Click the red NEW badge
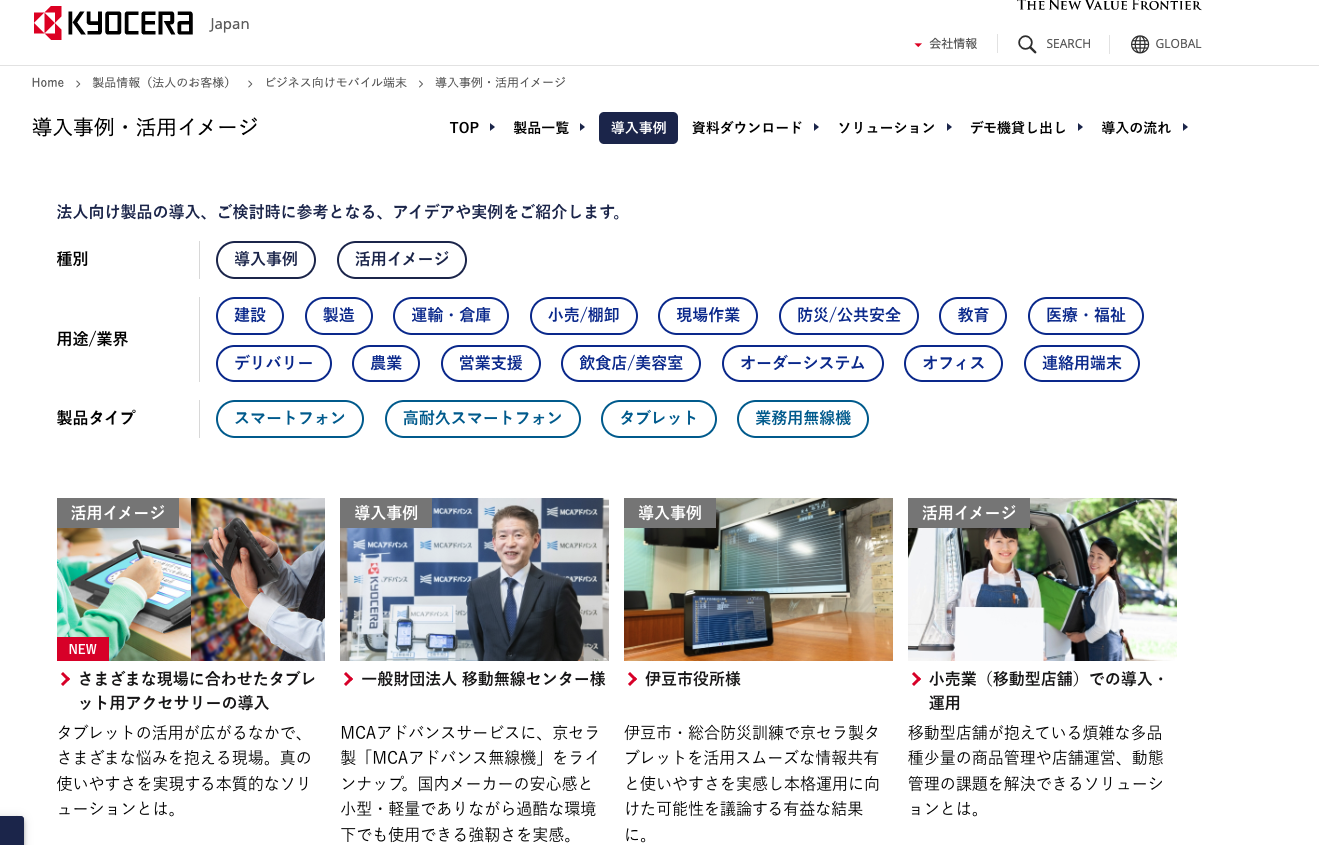Viewport: 1319px width, 845px height. [x=83, y=649]
